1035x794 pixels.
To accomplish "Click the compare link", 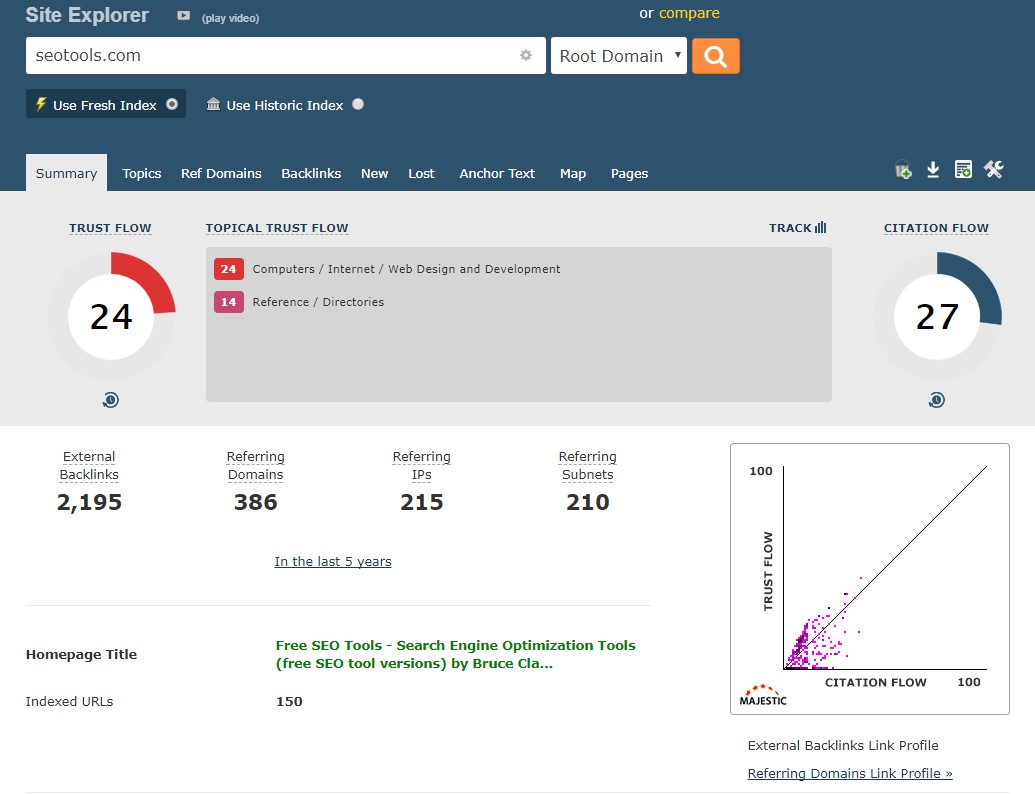I will click(689, 13).
